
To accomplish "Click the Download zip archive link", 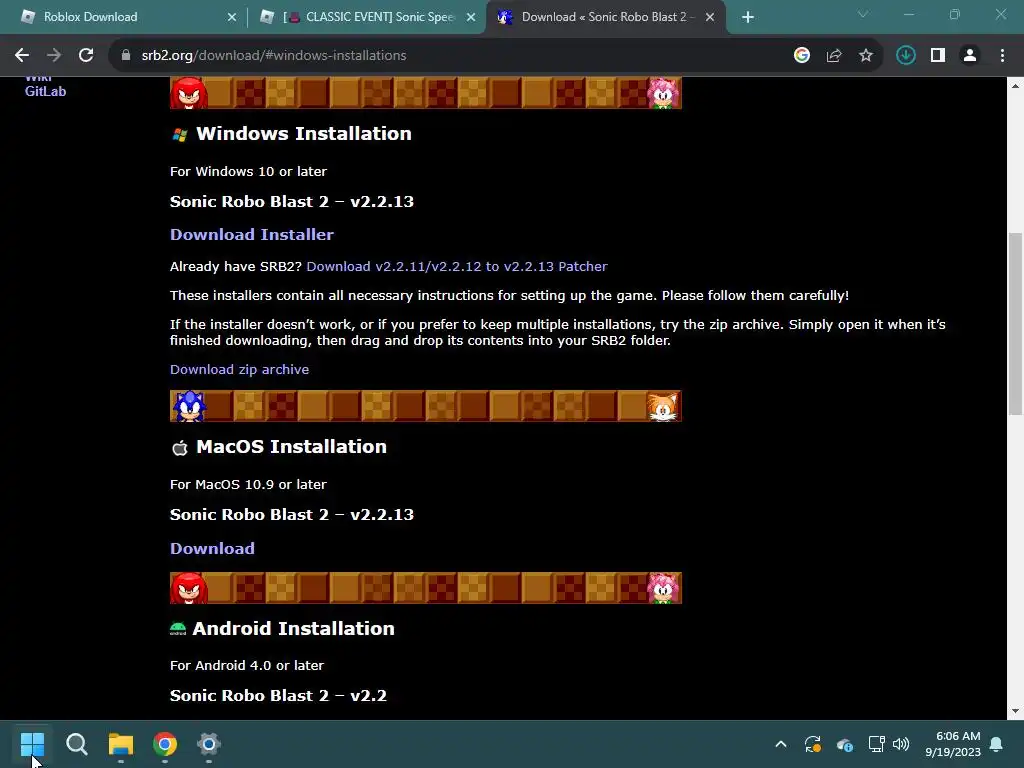I will pos(239,370).
